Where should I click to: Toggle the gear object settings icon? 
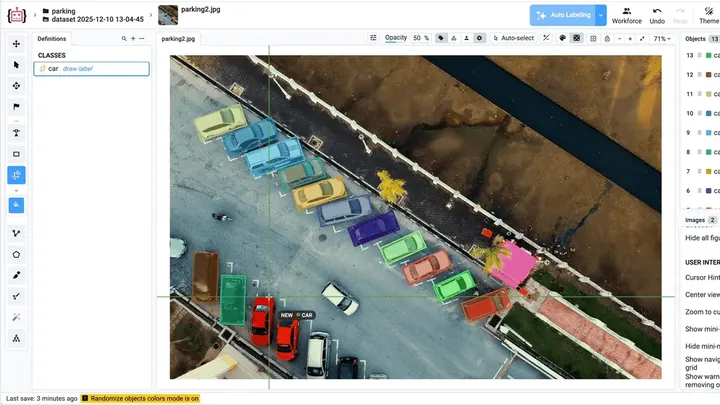coord(479,38)
